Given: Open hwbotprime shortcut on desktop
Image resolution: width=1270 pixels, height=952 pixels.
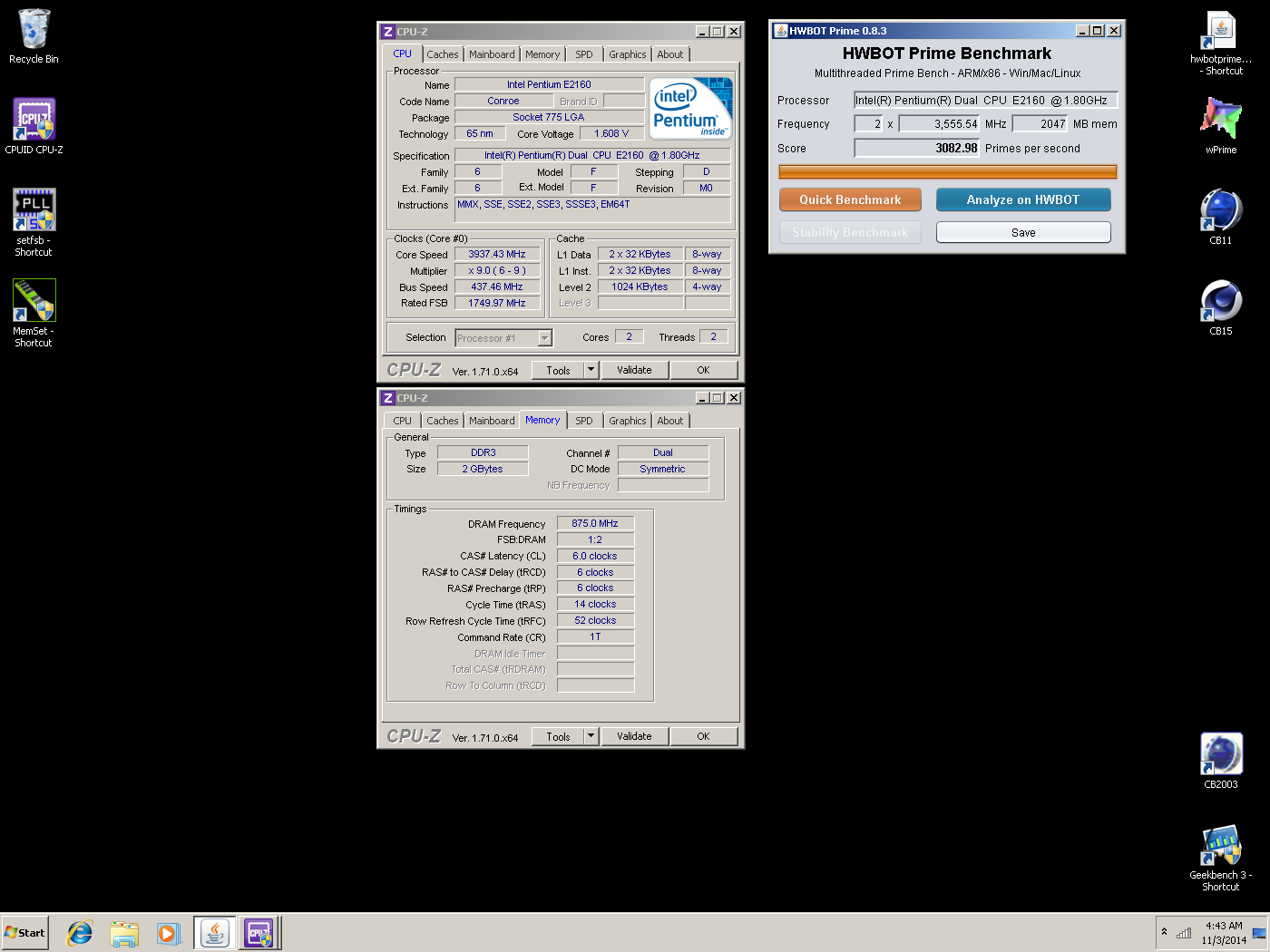Looking at the screenshot, I should [1221, 42].
